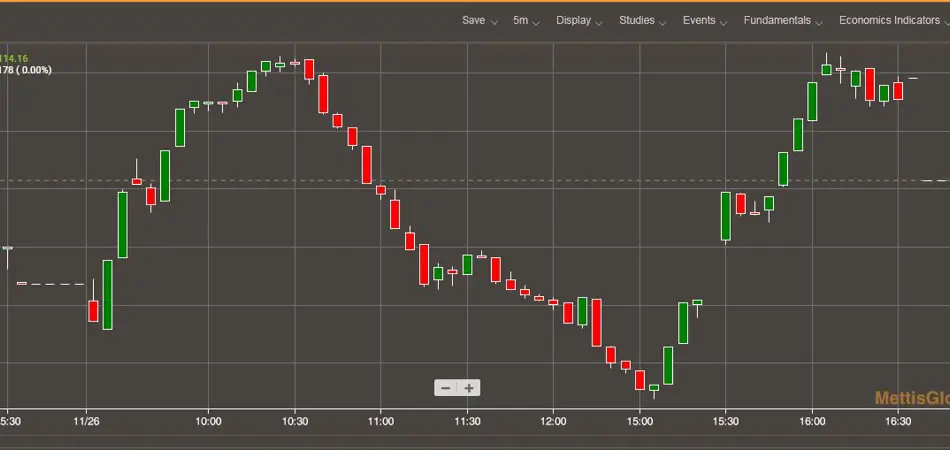Open the Save dropdown menu

tap(479, 21)
